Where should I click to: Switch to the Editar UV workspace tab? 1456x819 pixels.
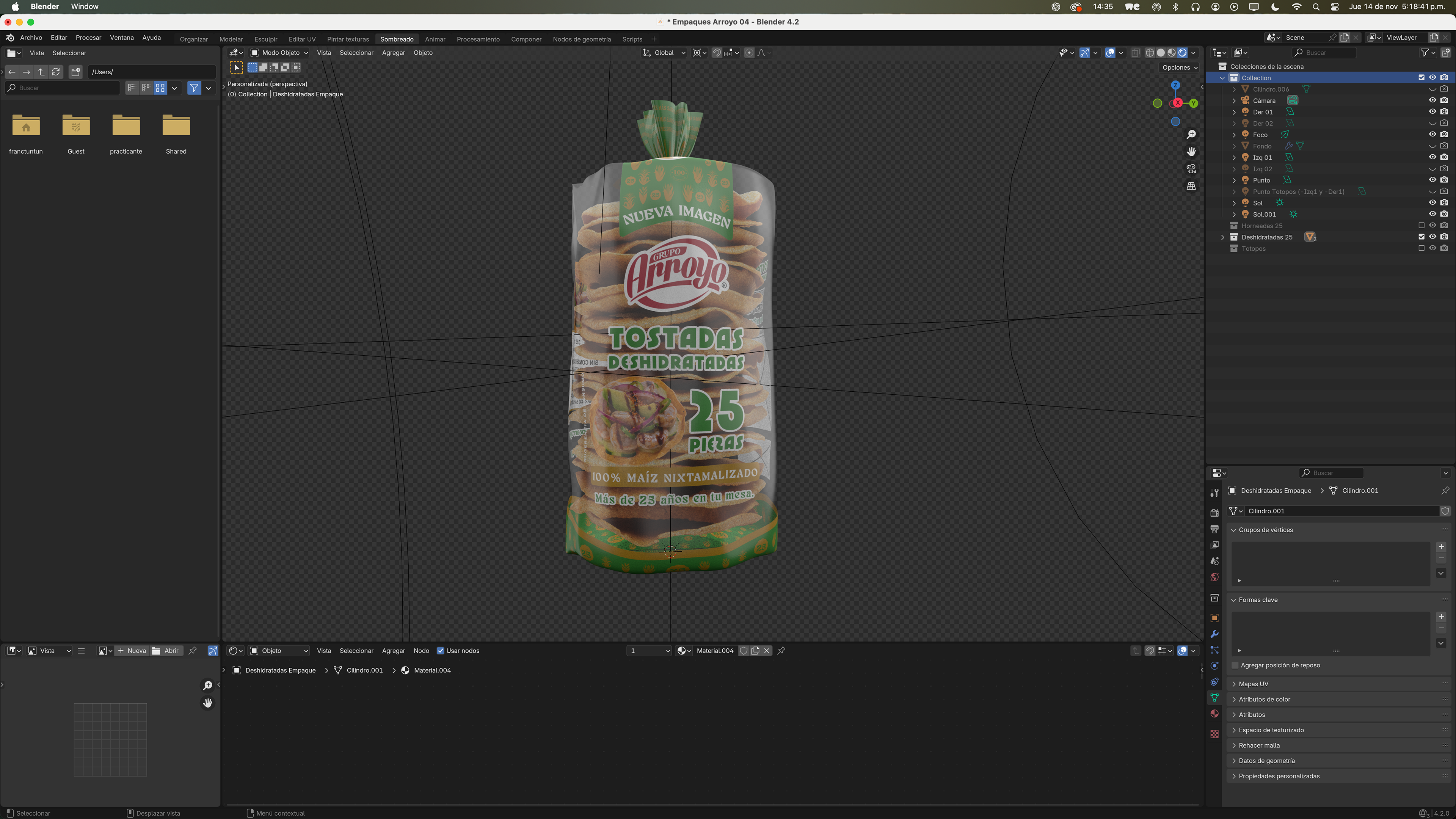click(x=302, y=39)
